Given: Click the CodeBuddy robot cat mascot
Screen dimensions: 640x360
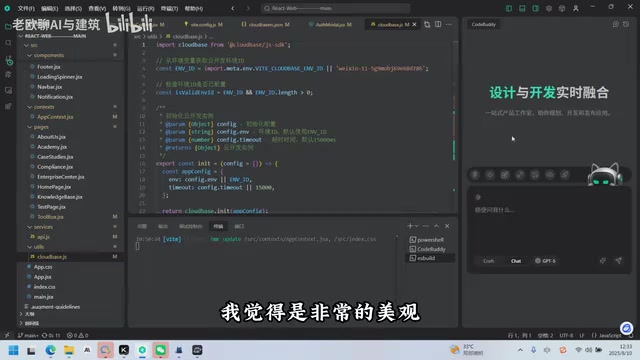Looking at the screenshot, I should pyautogui.click(x=605, y=175).
